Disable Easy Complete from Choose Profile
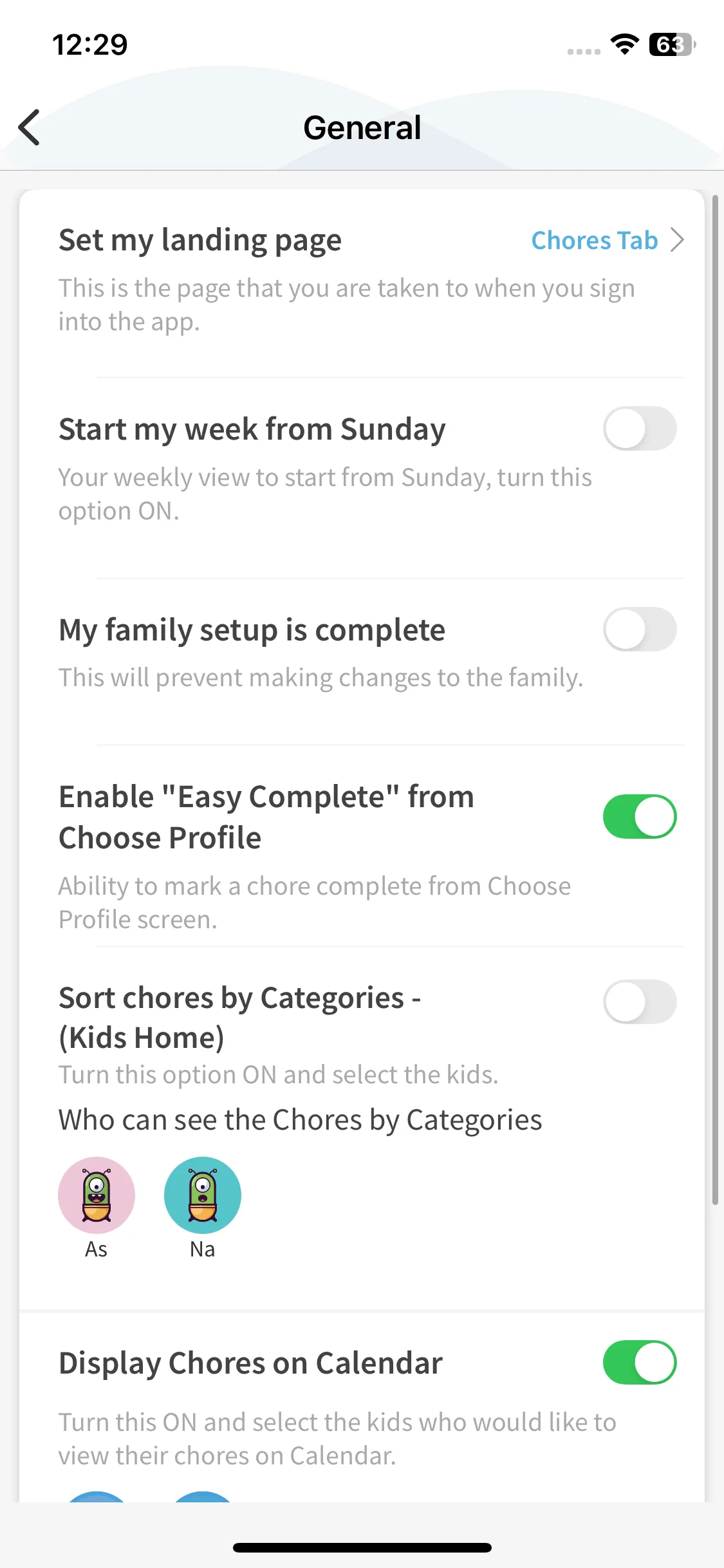The height and width of the screenshot is (1568, 724). pyautogui.click(x=640, y=817)
